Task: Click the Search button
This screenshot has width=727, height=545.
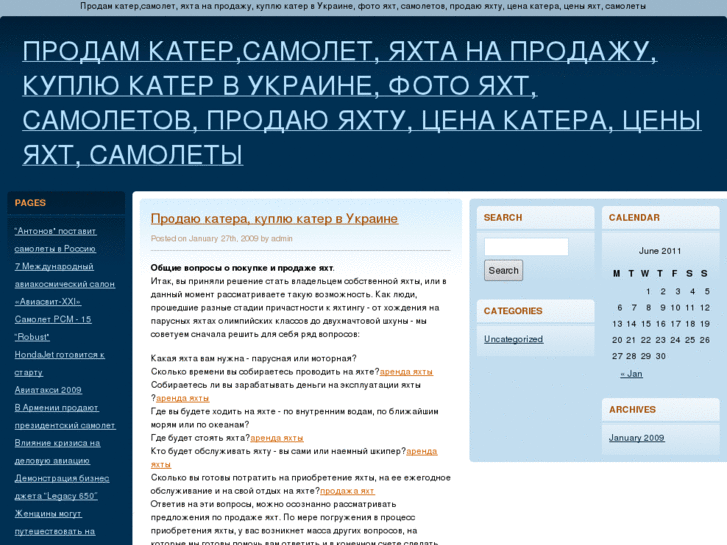Action: point(504,270)
